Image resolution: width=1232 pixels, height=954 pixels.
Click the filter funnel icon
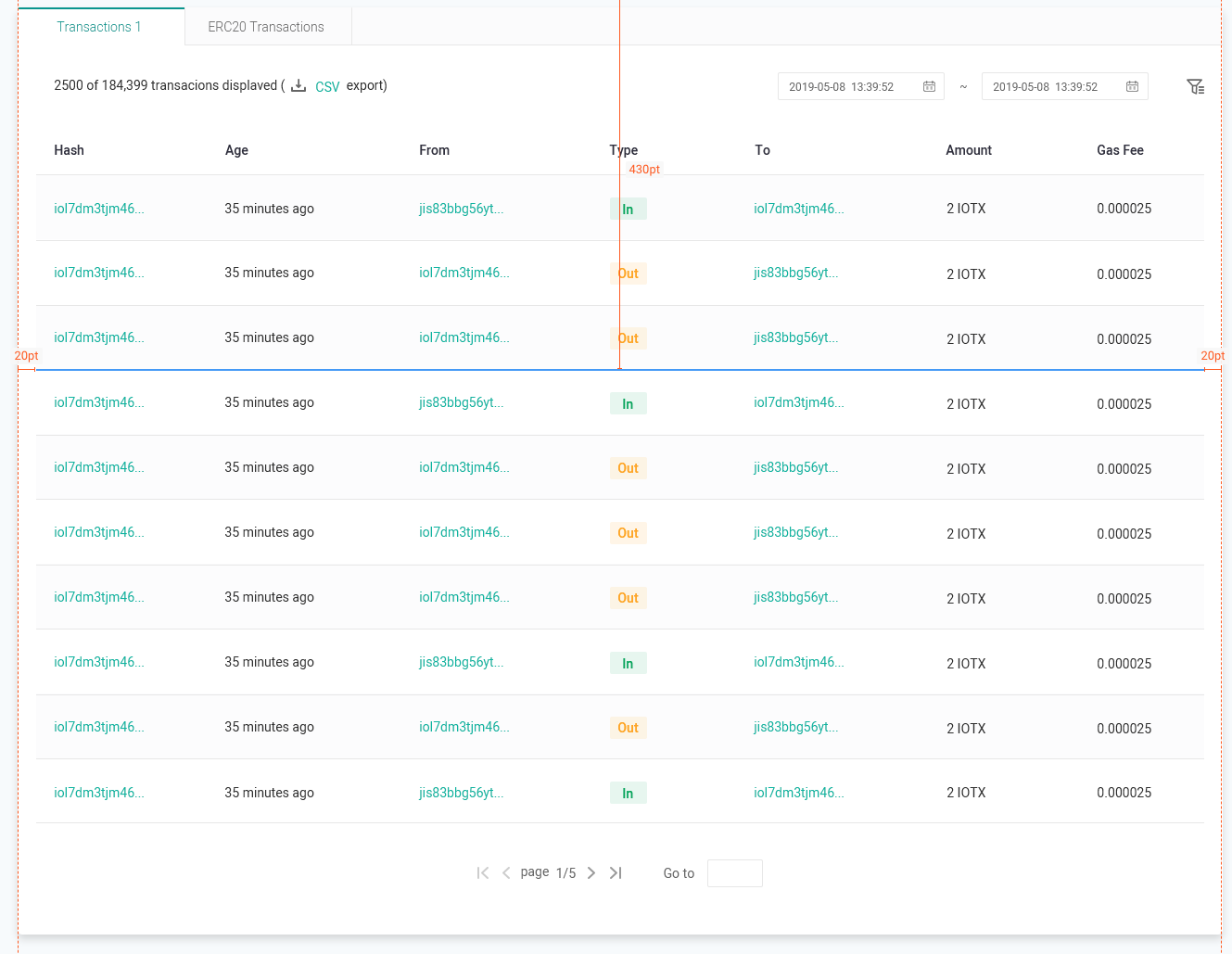coord(1196,85)
